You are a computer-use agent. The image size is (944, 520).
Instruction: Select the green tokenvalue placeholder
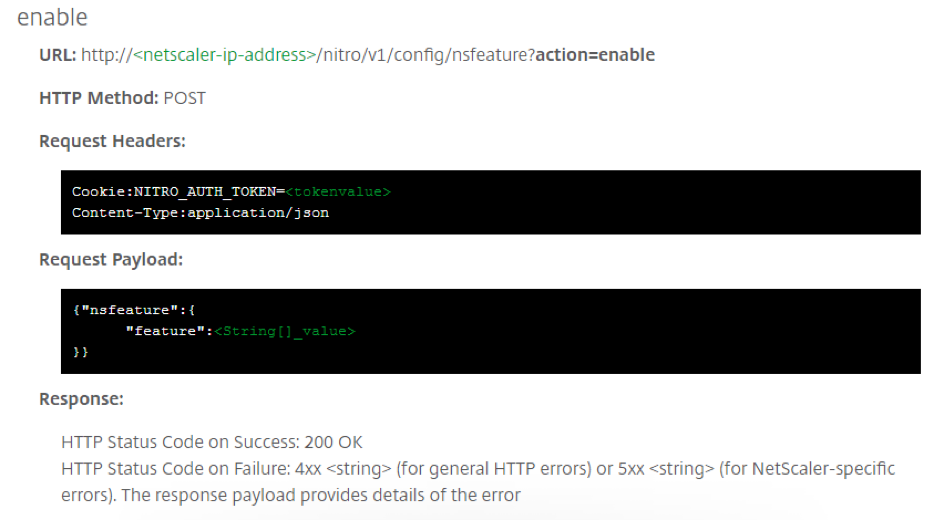click(338, 191)
